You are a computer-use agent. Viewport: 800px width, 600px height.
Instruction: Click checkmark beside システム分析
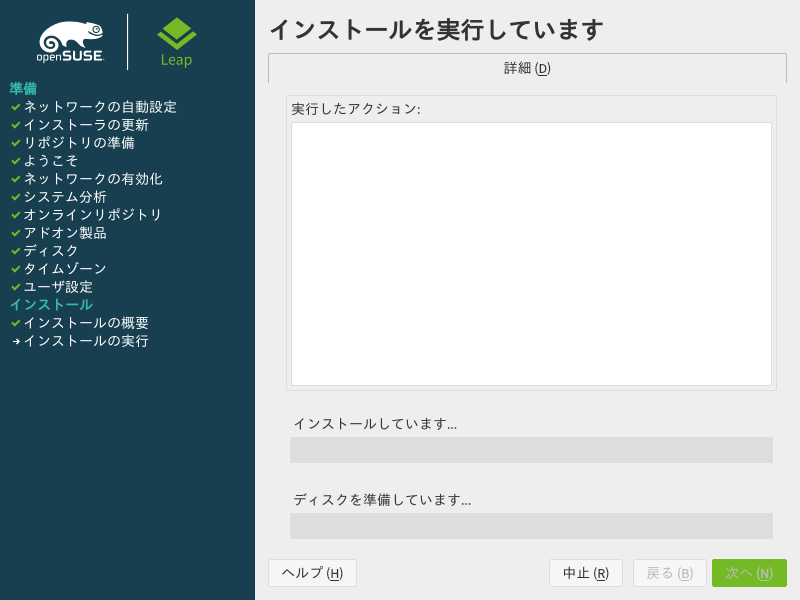tap(16, 197)
